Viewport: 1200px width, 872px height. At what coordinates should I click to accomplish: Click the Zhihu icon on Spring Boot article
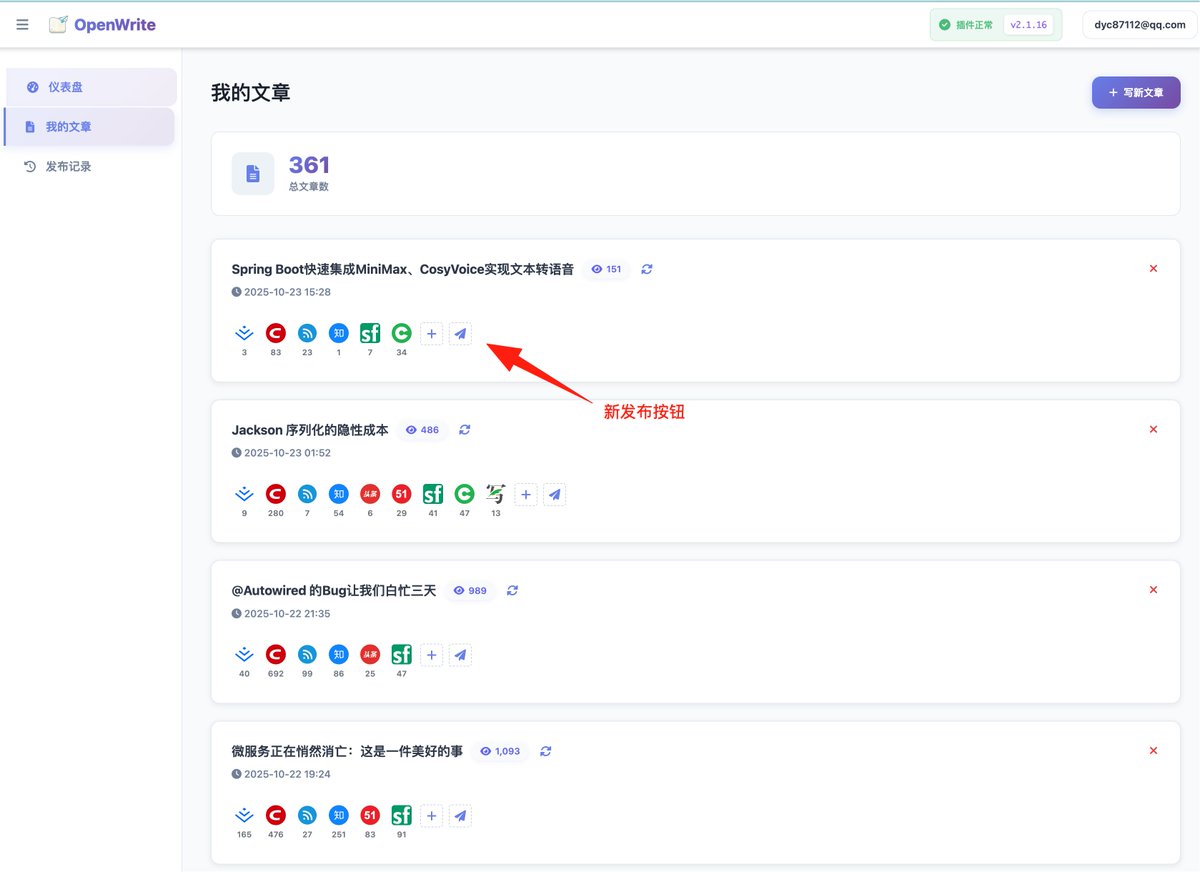339,334
